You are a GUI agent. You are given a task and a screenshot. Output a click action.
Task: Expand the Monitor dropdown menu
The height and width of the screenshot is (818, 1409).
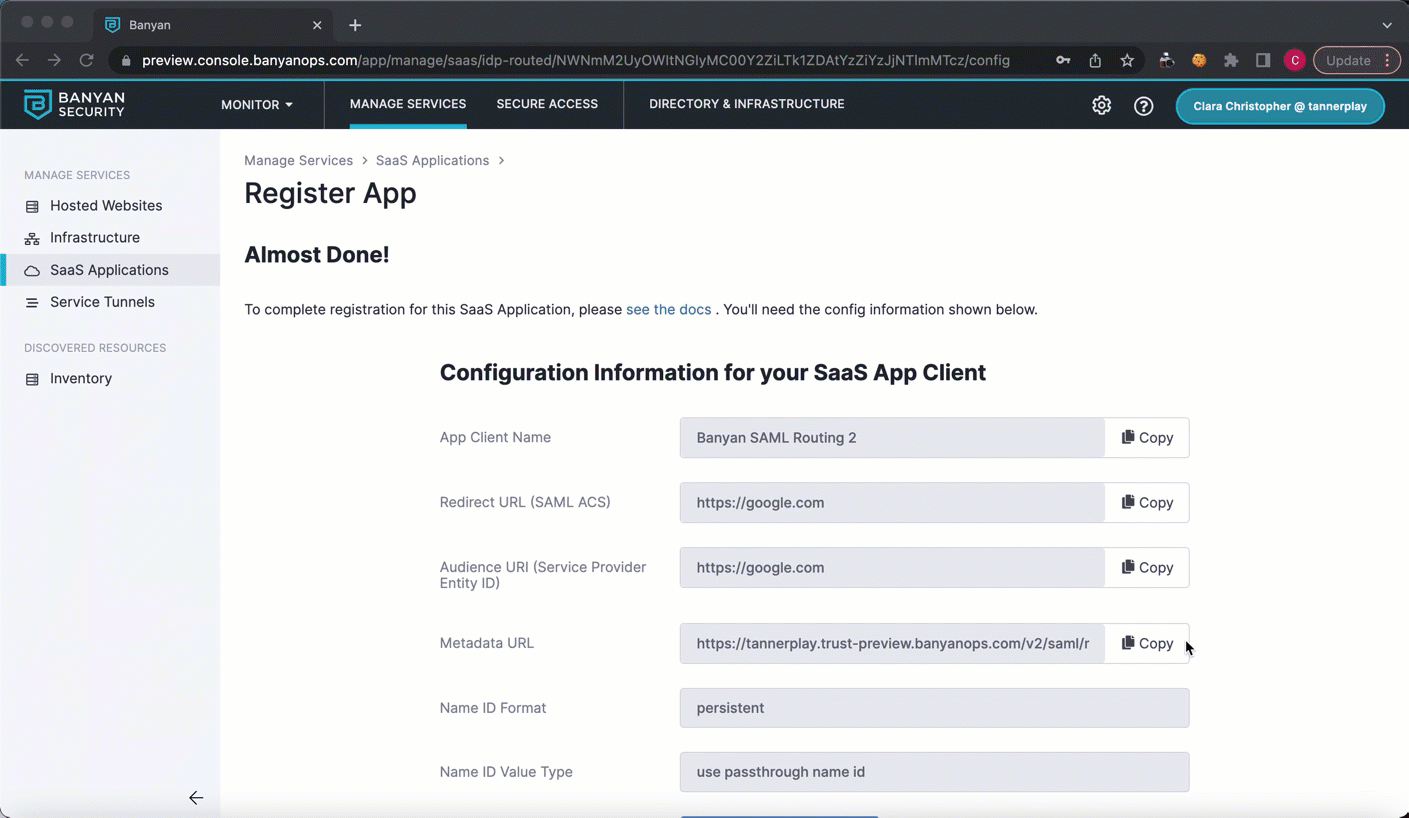[x=257, y=104]
